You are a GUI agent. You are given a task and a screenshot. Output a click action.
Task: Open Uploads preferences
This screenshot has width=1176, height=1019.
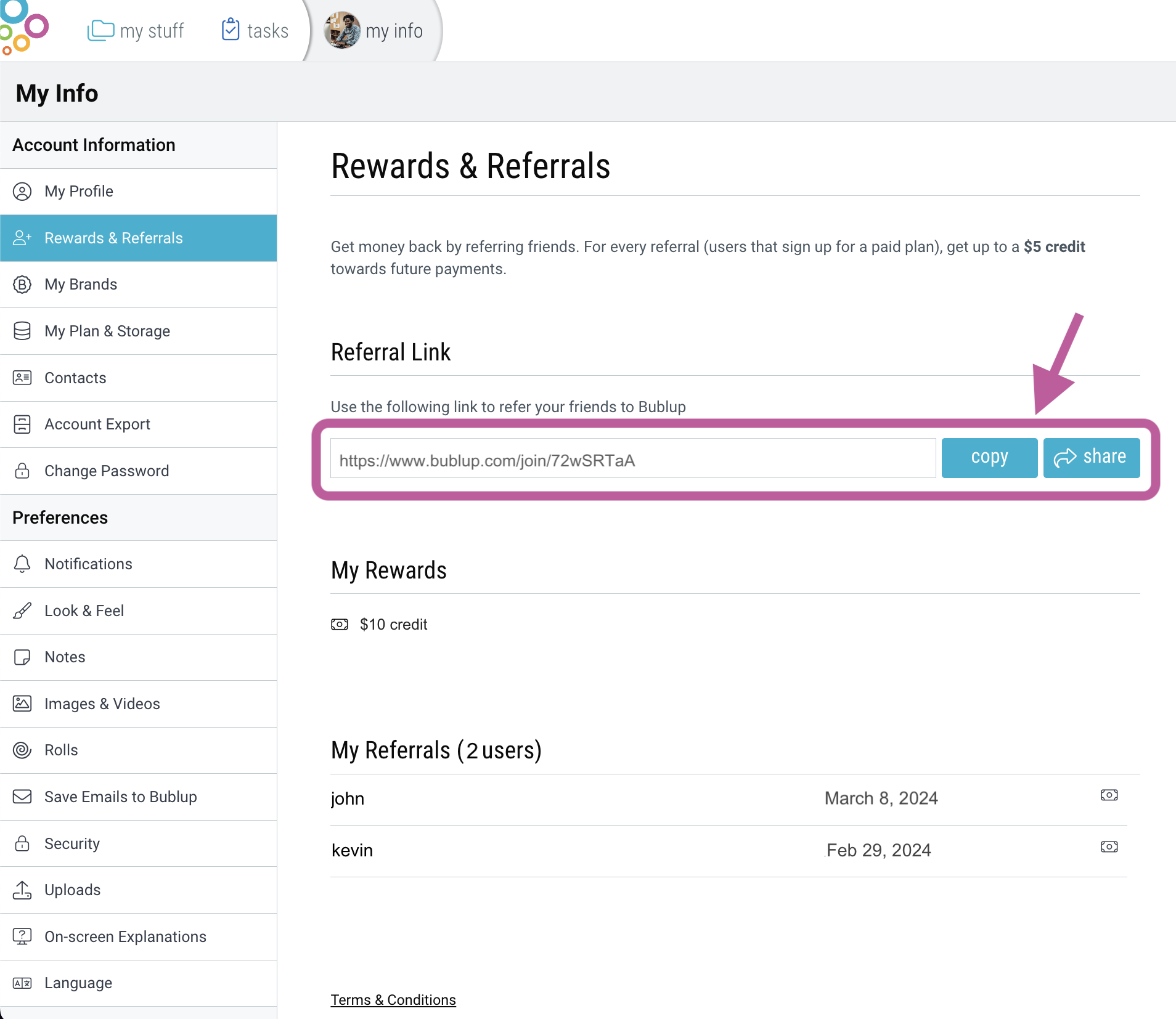pyautogui.click(x=138, y=890)
